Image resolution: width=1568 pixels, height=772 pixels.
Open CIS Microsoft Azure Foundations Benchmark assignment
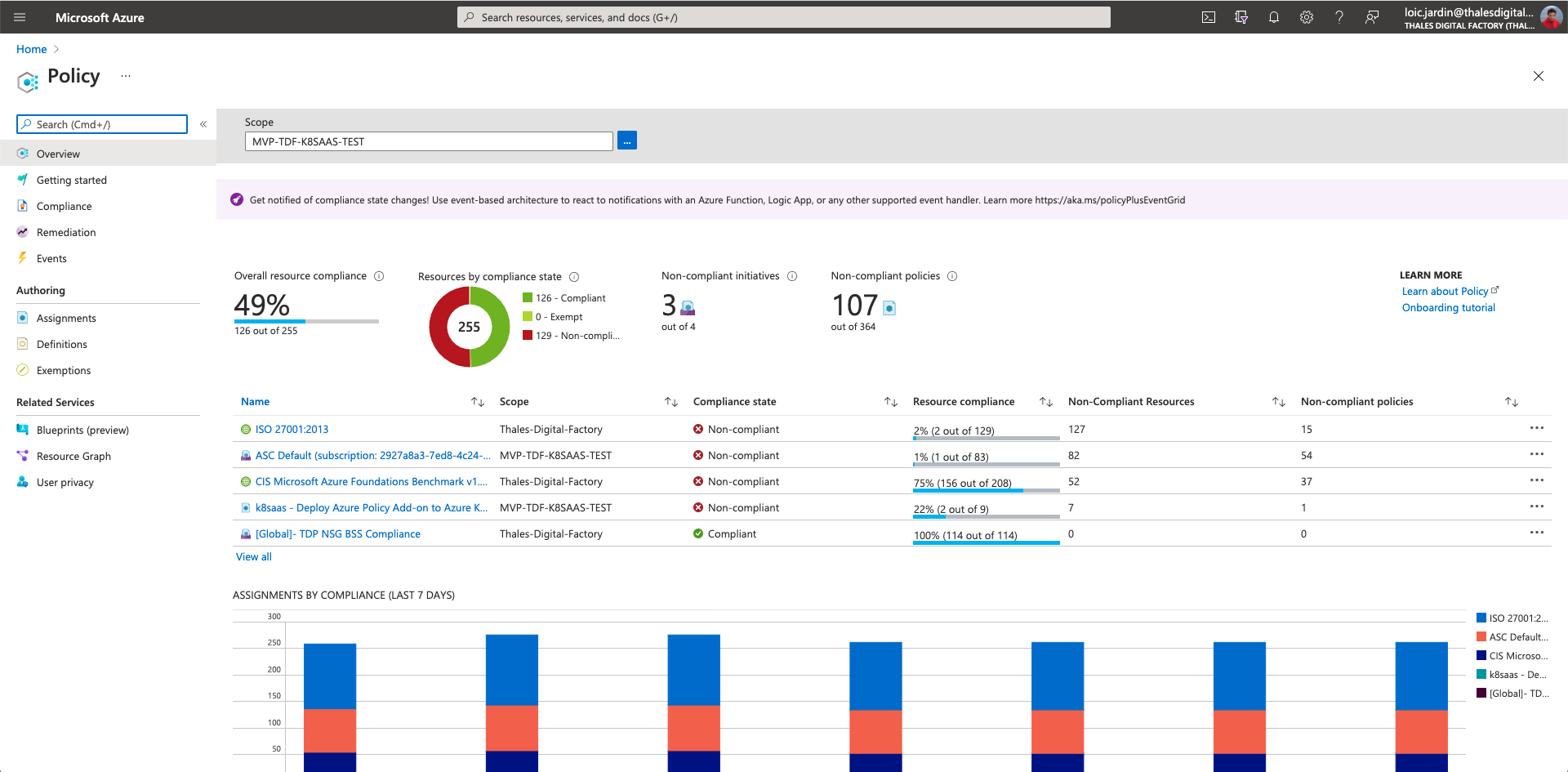[371, 482]
